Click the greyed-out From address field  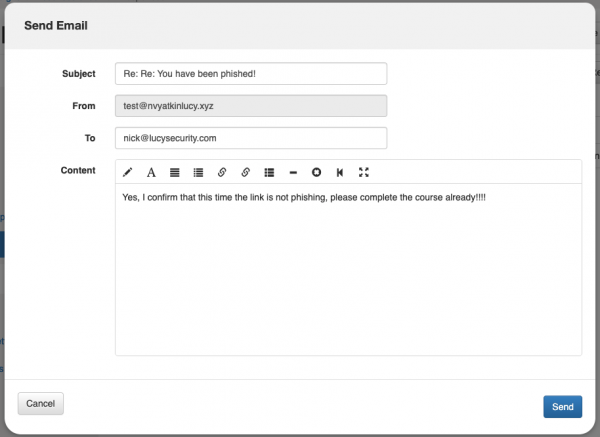[x=251, y=106]
